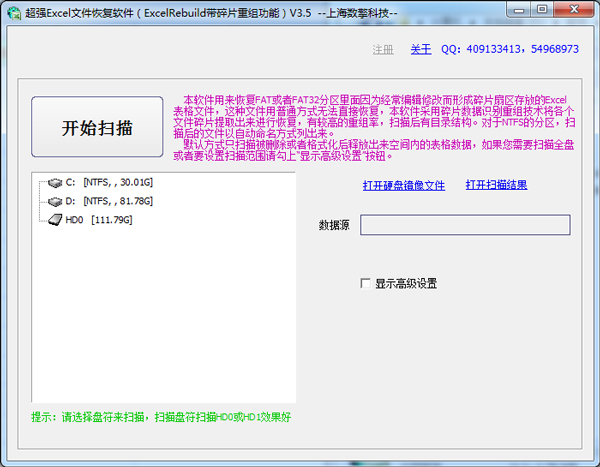Click inside the 数据源 input field

pyautogui.click(x=465, y=225)
